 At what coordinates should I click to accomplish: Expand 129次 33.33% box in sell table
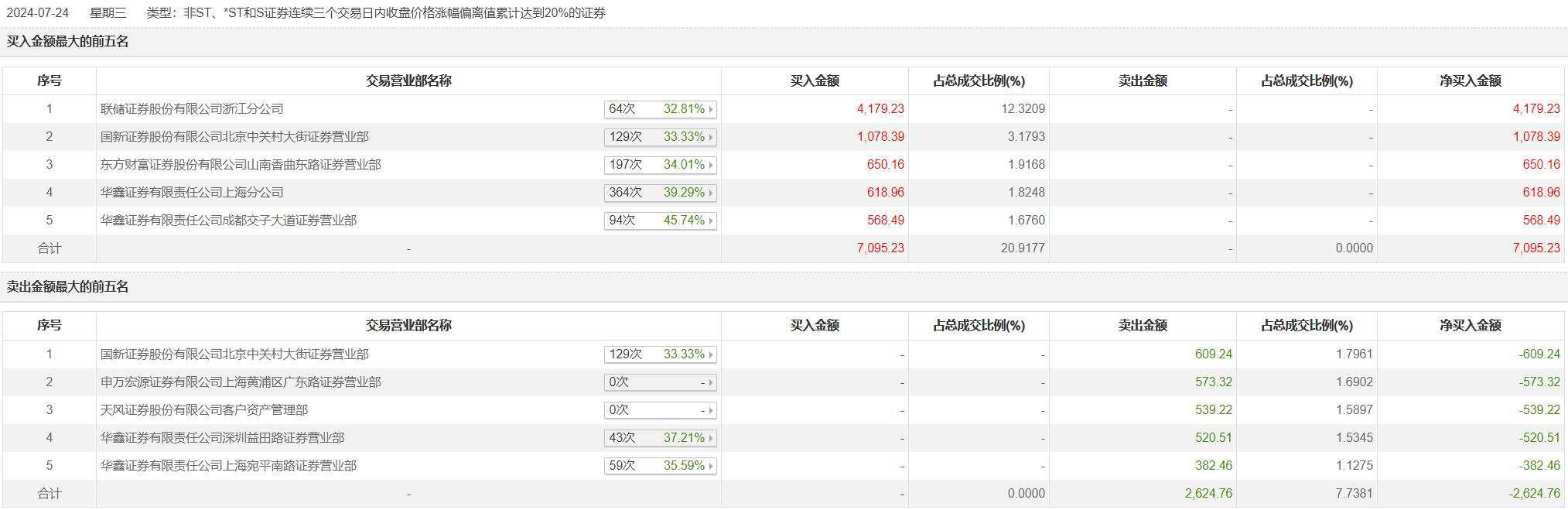(660, 354)
